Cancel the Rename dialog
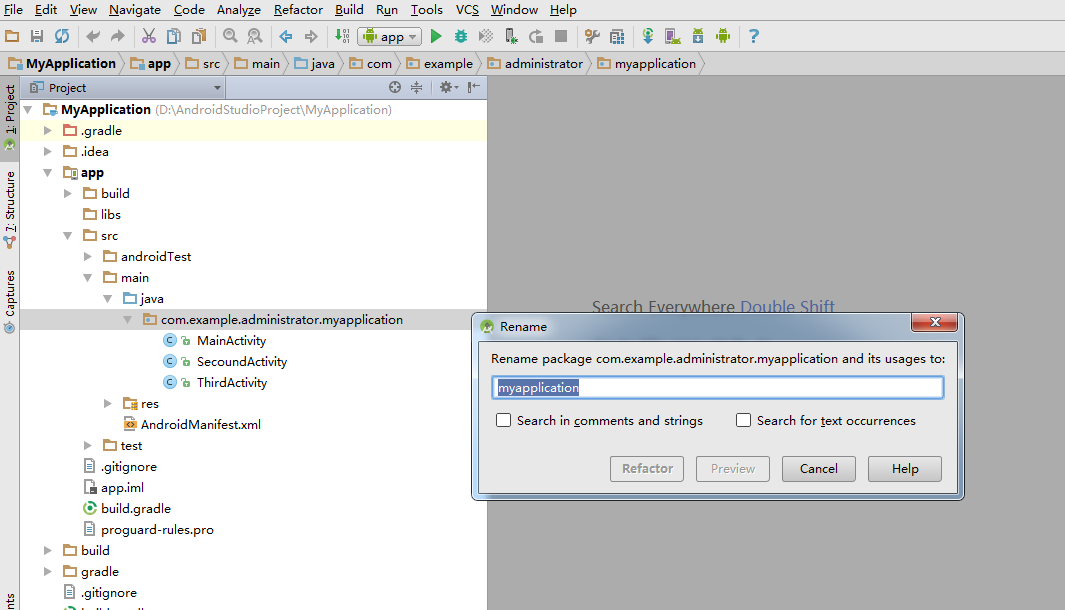The height and width of the screenshot is (610, 1065). pyautogui.click(x=818, y=469)
